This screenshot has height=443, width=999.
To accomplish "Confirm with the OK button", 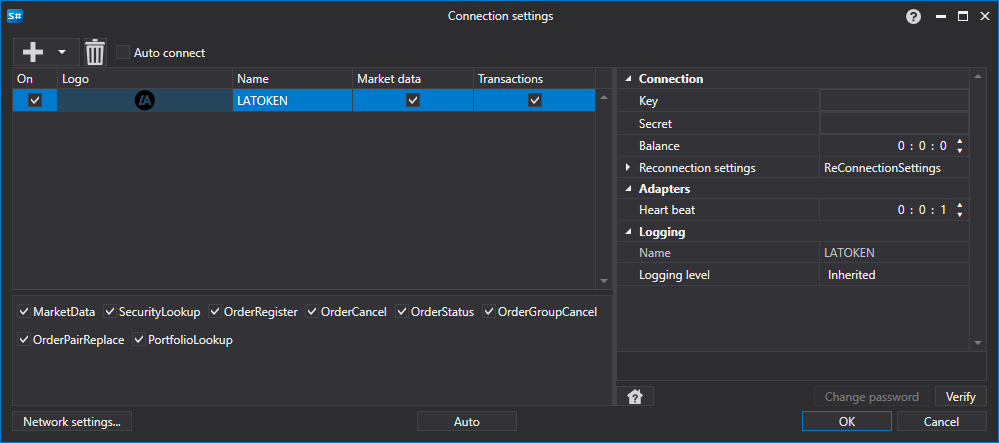I will coord(847,421).
